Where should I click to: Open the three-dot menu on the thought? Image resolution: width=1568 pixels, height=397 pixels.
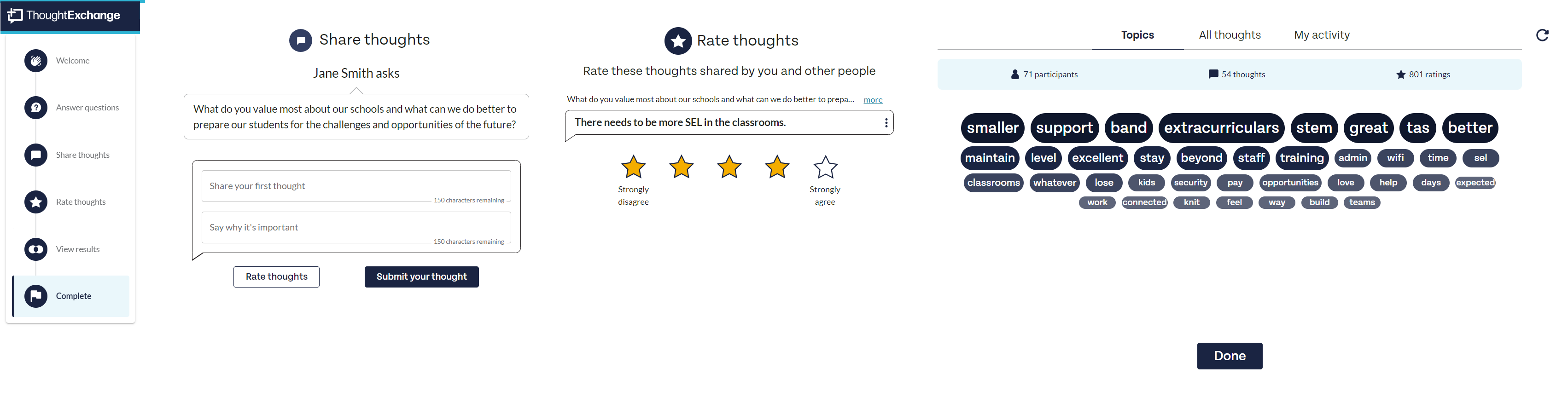point(886,123)
